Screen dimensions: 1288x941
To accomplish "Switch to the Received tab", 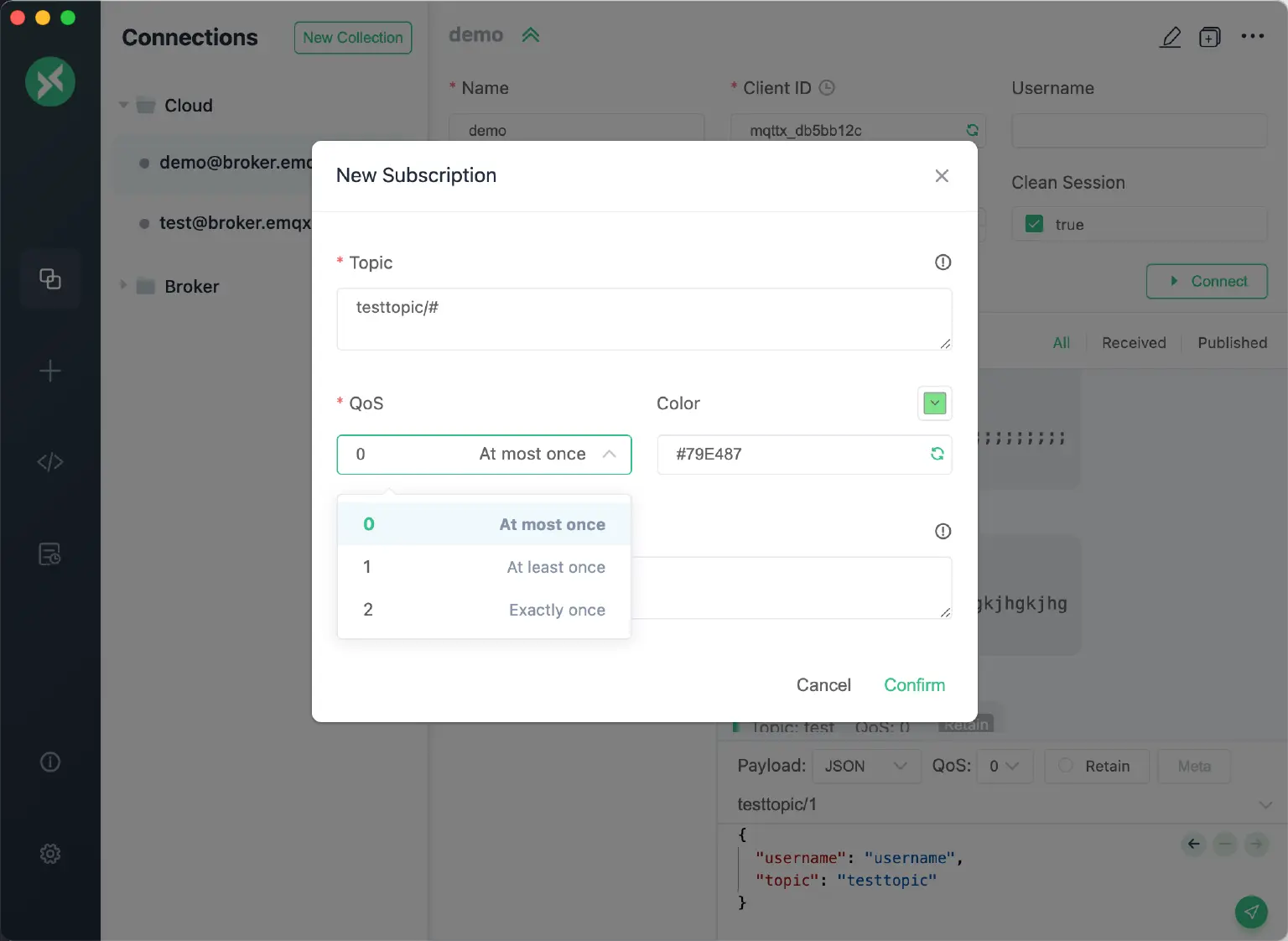I will (1134, 343).
